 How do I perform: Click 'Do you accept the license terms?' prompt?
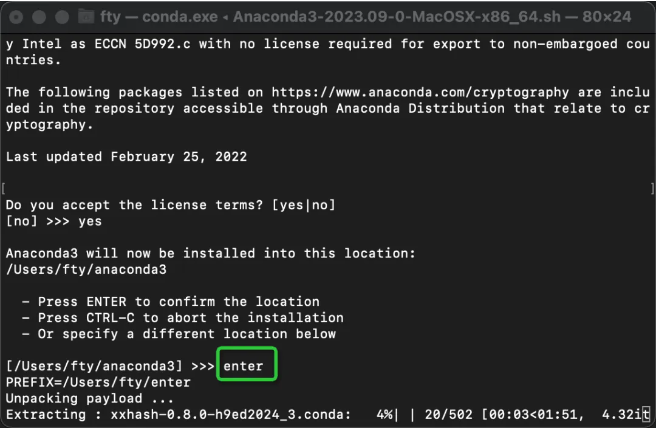(x=130, y=205)
